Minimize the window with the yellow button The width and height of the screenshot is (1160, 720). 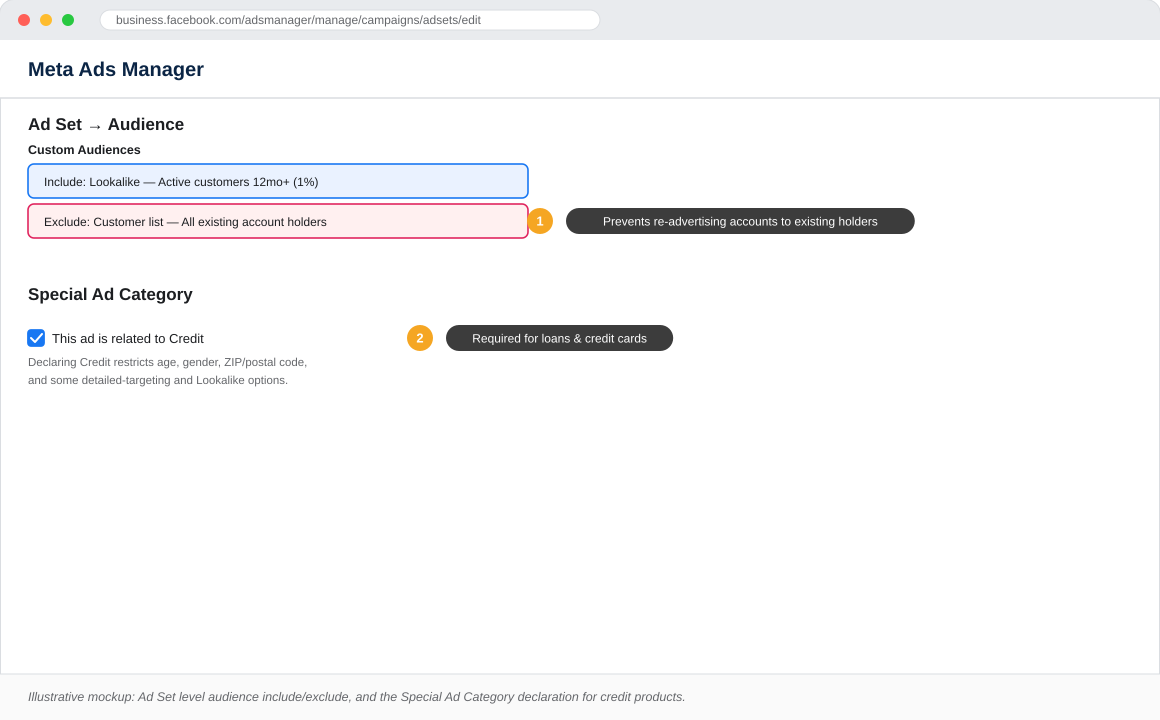point(46,20)
